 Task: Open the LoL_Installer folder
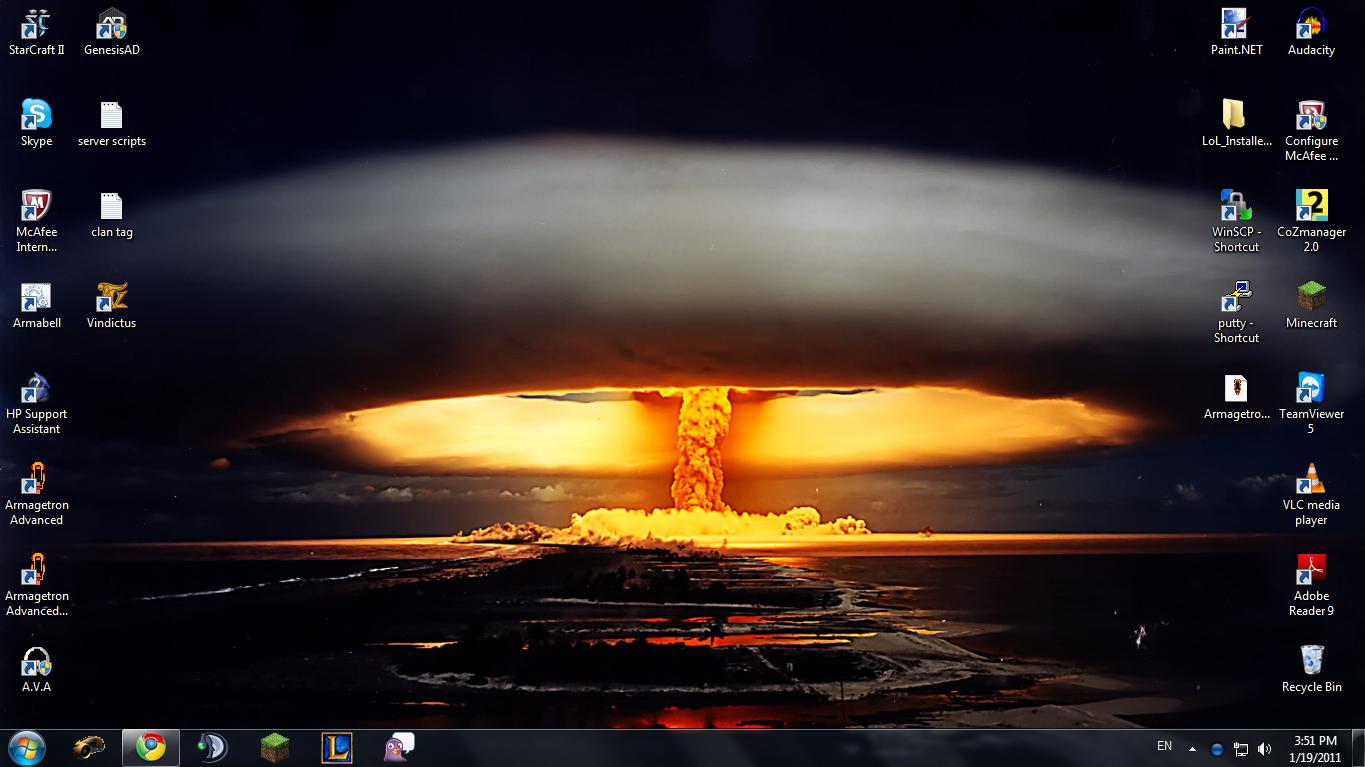[x=1236, y=115]
